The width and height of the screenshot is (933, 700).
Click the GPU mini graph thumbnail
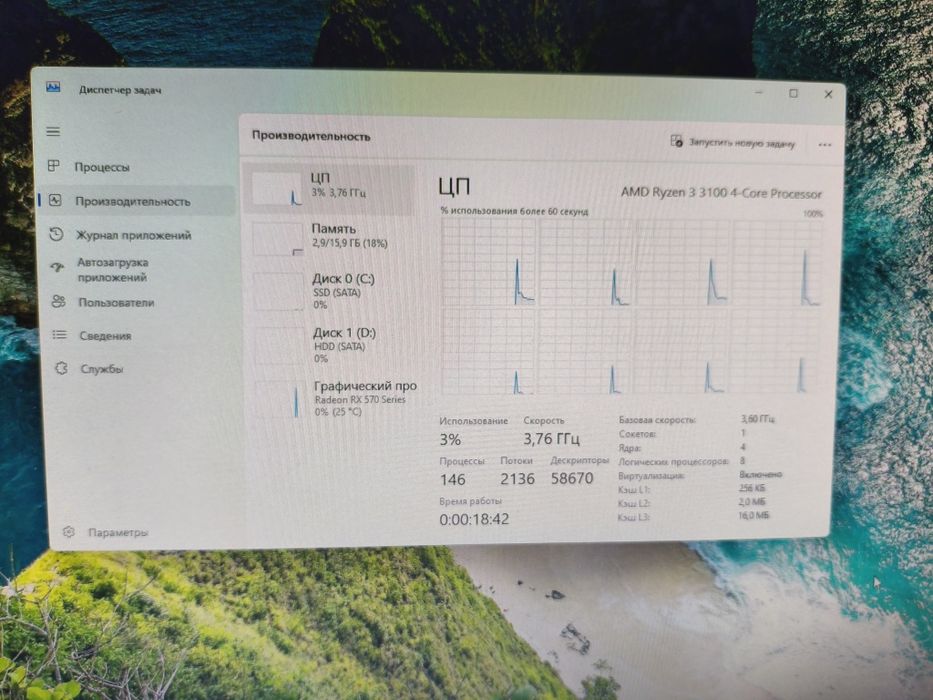[x=281, y=399]
